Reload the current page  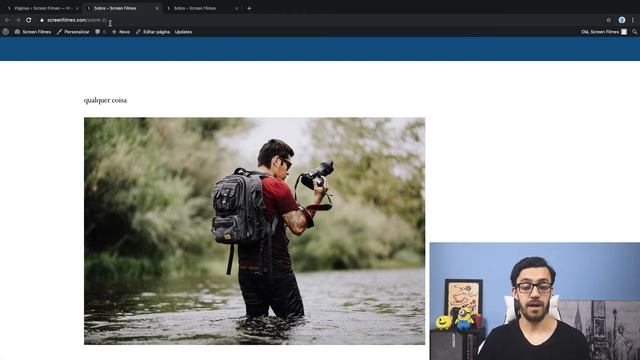click(29, 20)
